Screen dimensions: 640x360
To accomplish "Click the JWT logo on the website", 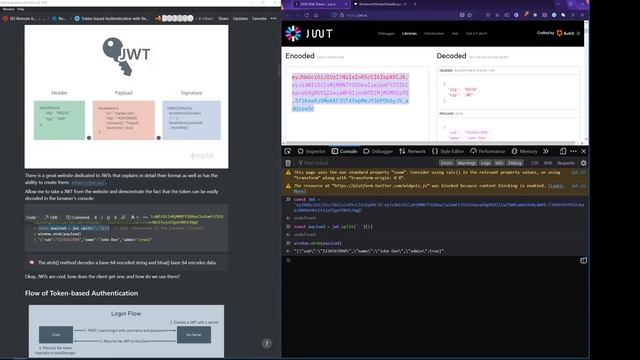I will click(x=309, y=33).
